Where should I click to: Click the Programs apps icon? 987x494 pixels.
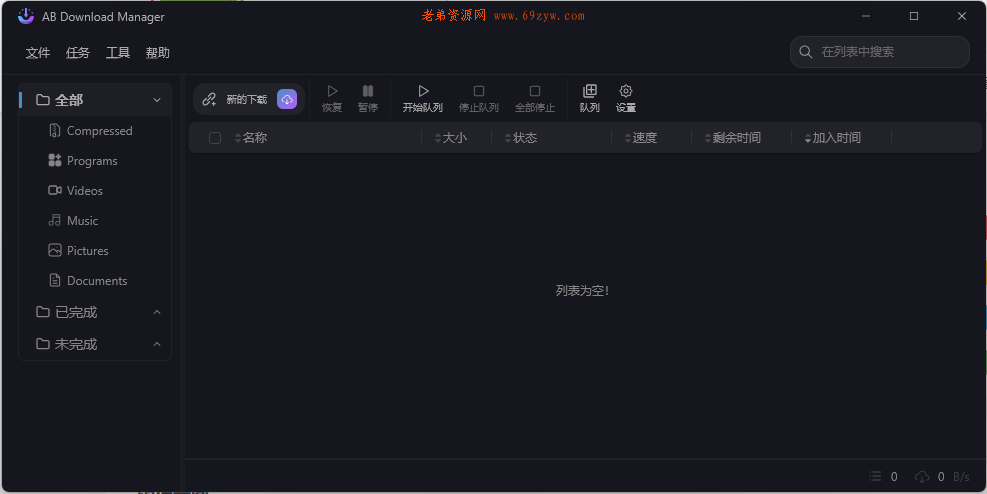(55, 160)
